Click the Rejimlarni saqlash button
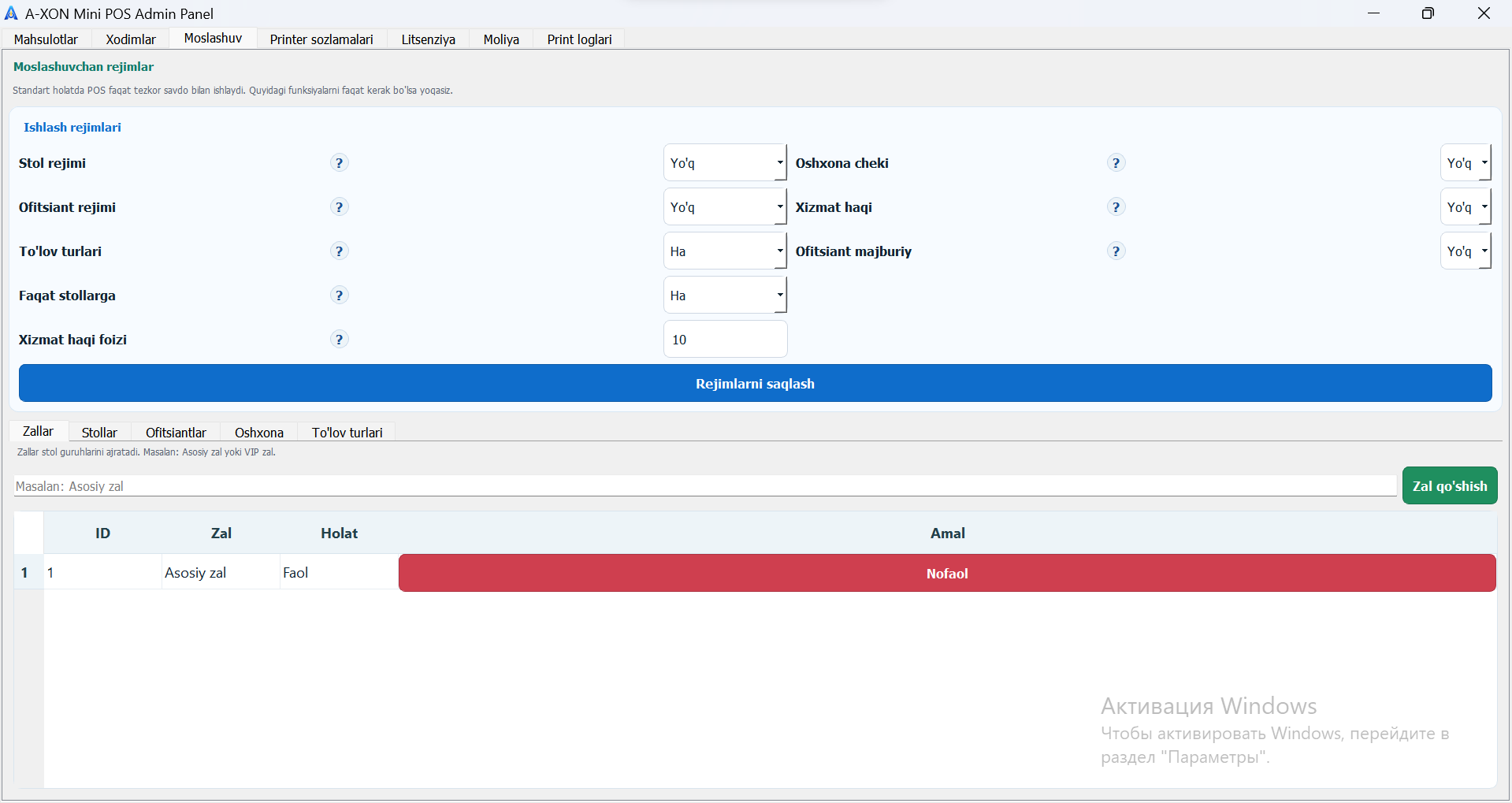Image resolution: width=1512 pixels, height=803 pixels. 755,384
